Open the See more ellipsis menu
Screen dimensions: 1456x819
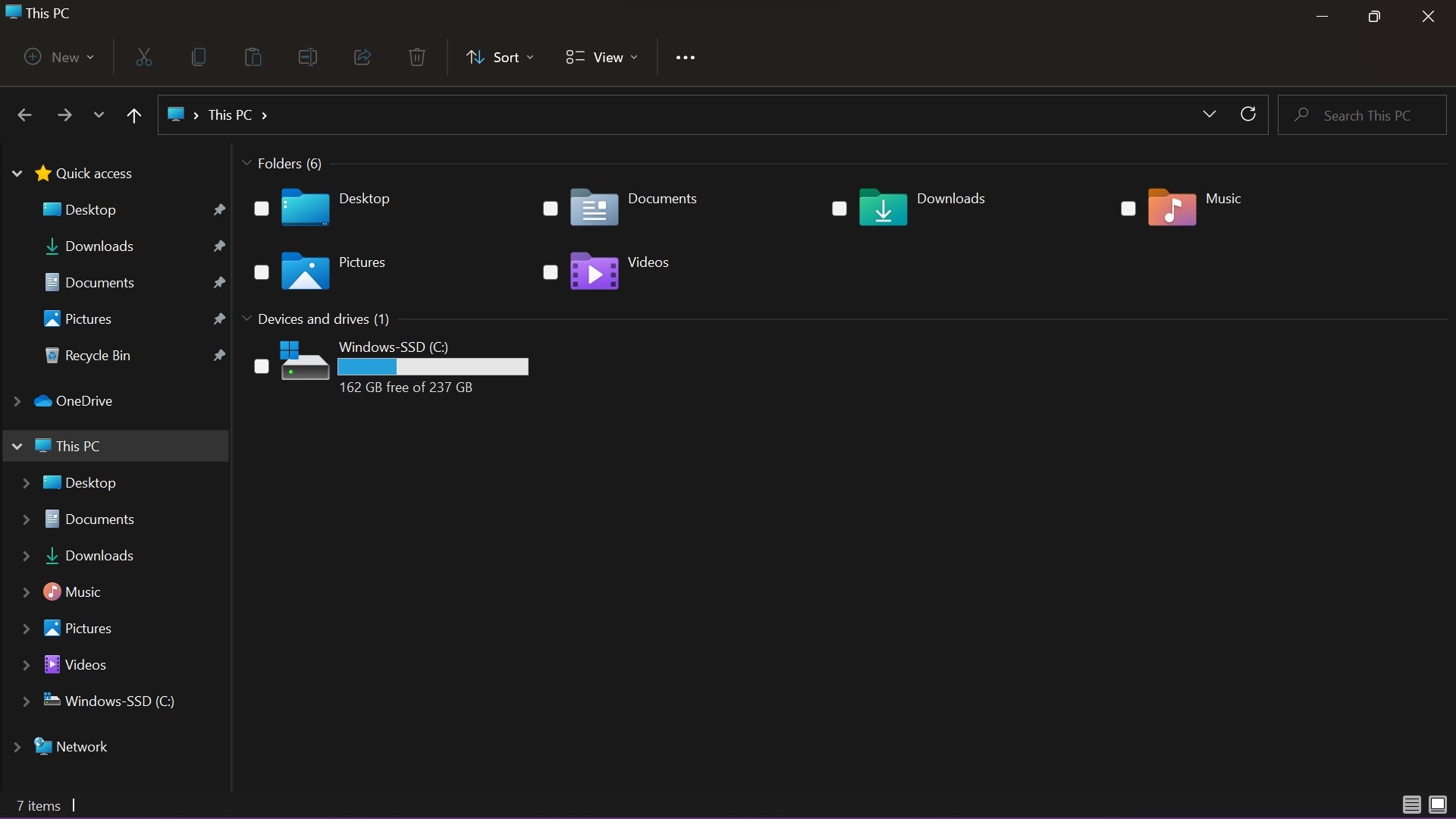[685, 58]
